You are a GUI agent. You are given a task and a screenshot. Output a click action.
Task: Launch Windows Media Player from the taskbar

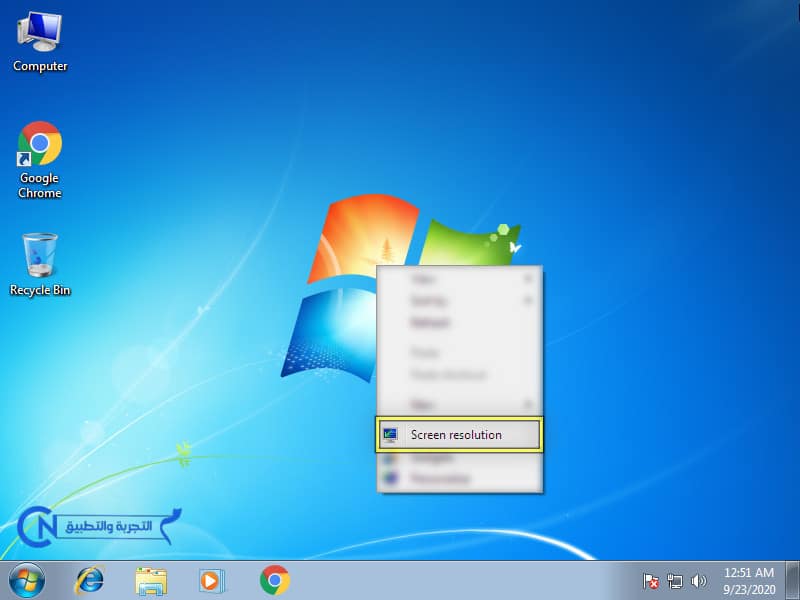coord(211,581)
